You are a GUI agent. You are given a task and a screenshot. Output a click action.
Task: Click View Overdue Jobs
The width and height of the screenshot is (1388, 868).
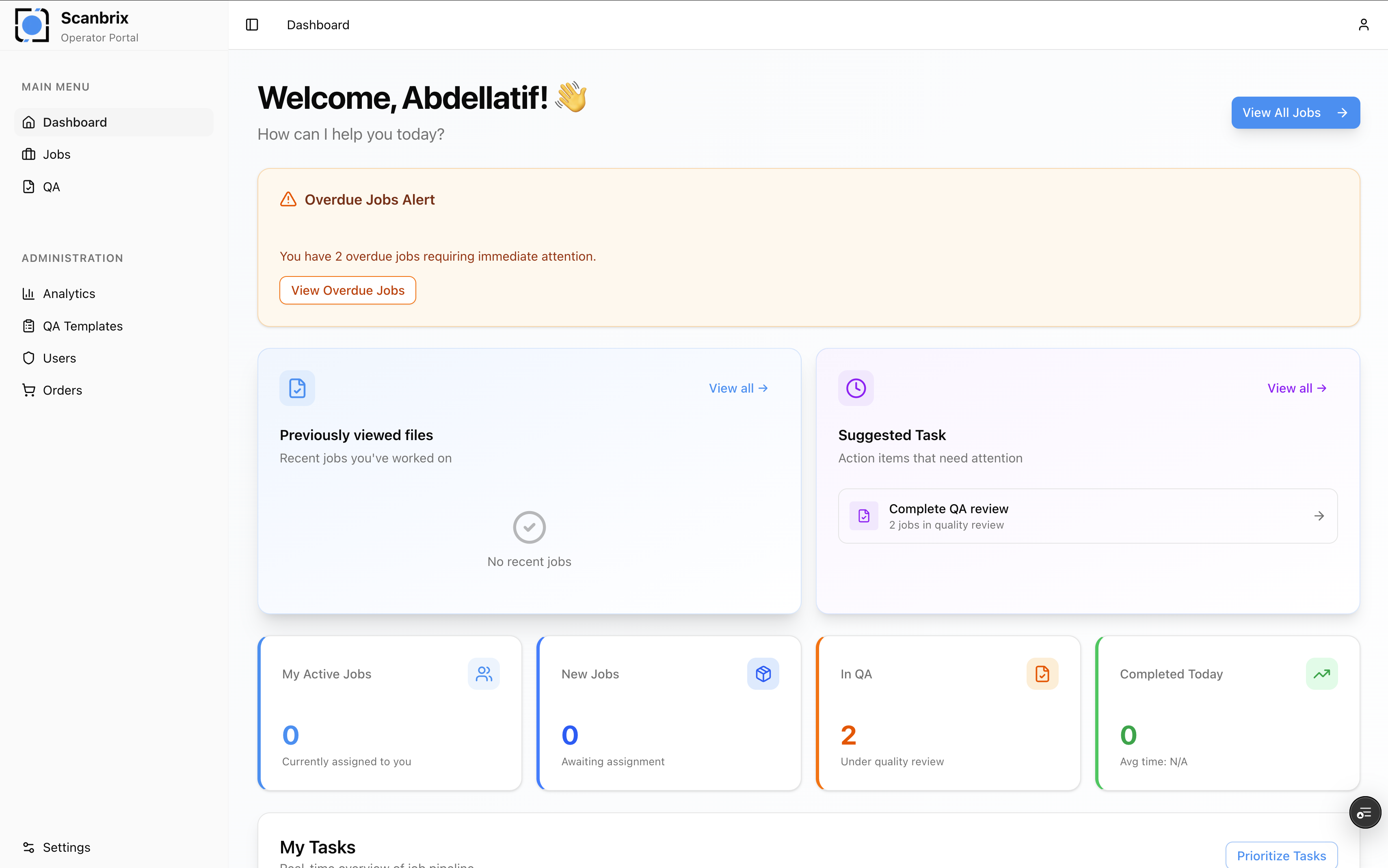tap(347, 290)
